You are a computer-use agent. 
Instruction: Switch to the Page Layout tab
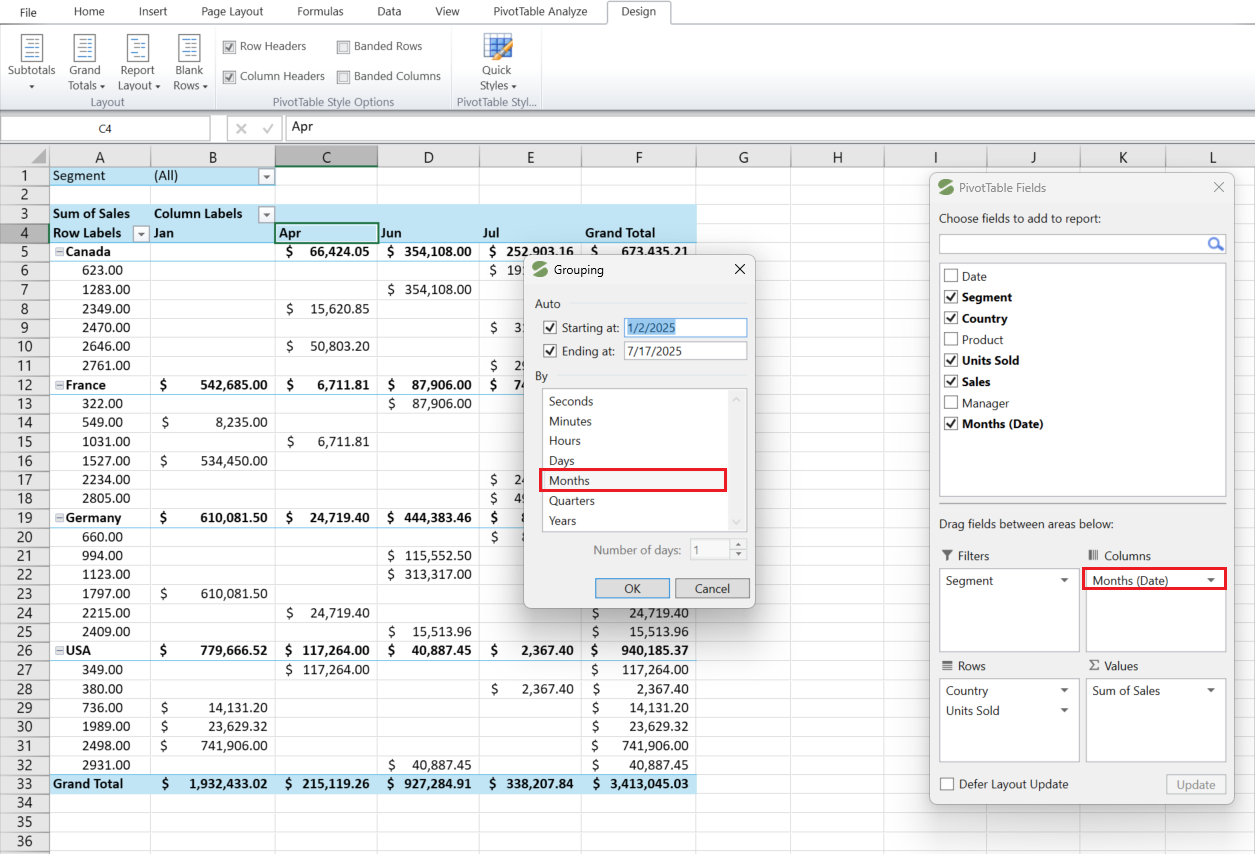coord(232,12)
